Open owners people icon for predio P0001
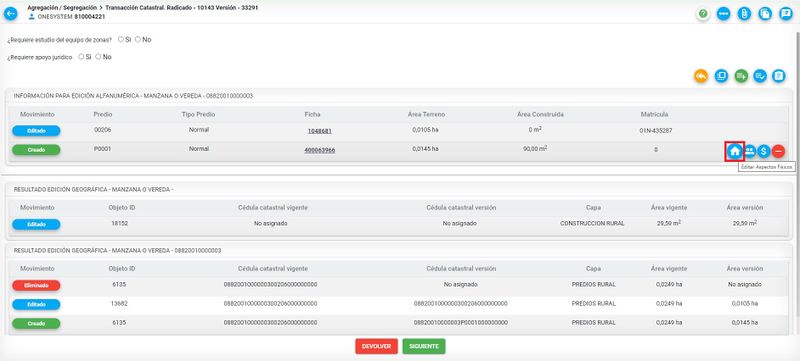The width and height of the screenshot is (800, 361). [x=749, y=151]
